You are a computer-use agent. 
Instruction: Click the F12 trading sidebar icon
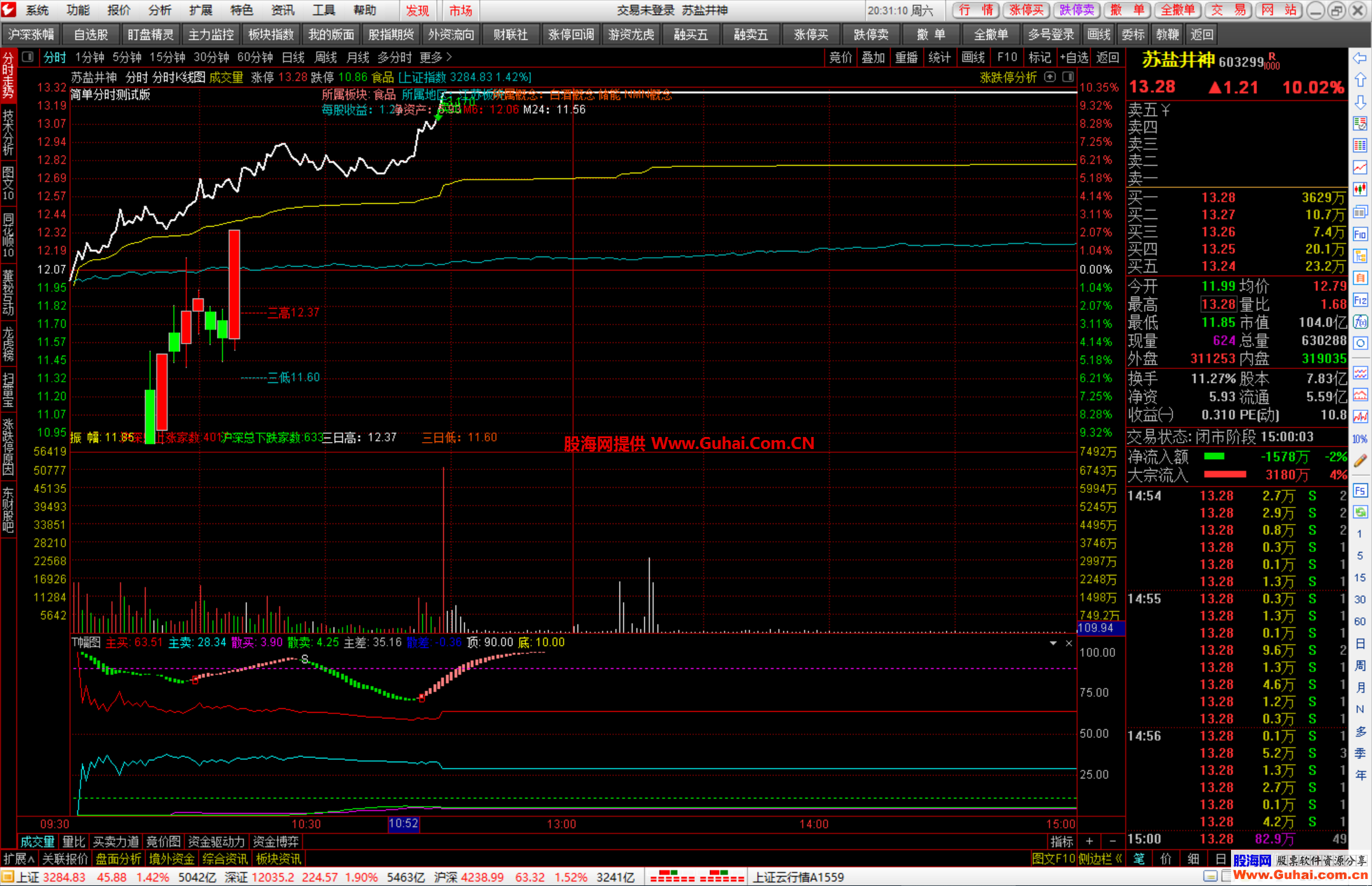[x=1360, y=300]
